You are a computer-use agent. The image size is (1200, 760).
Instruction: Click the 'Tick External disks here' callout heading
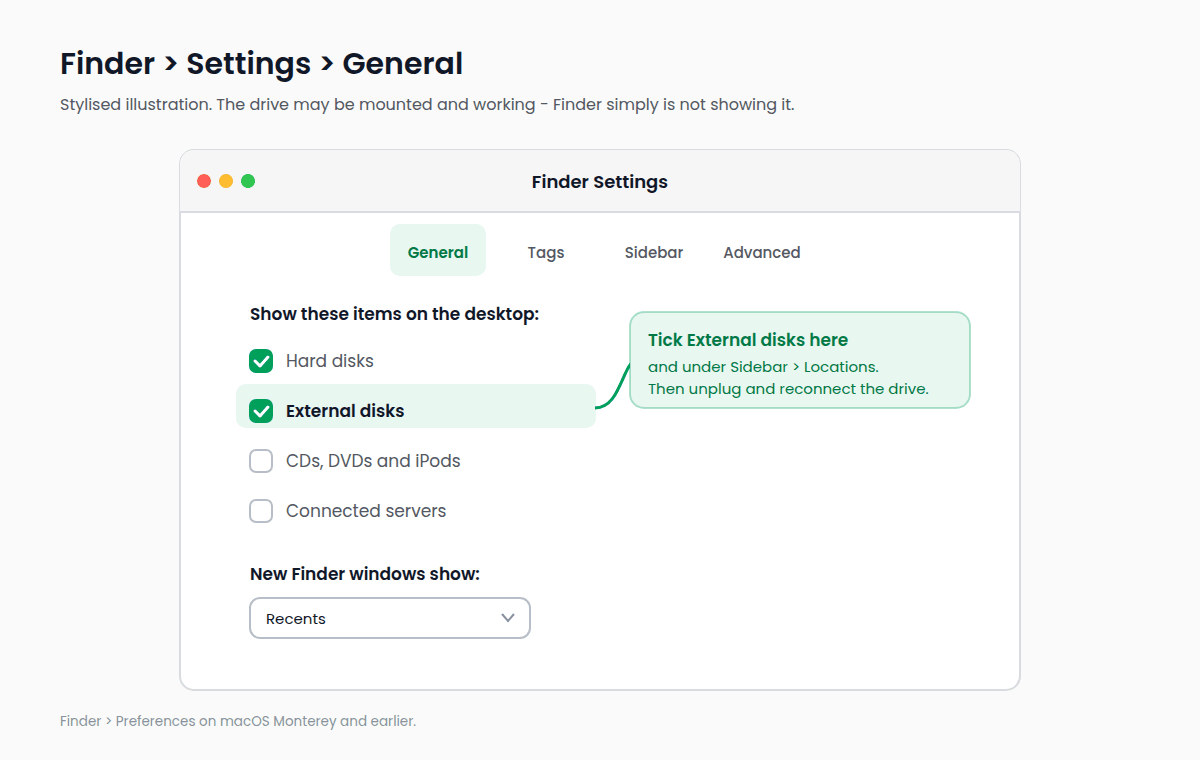click(x=748, y=340)
